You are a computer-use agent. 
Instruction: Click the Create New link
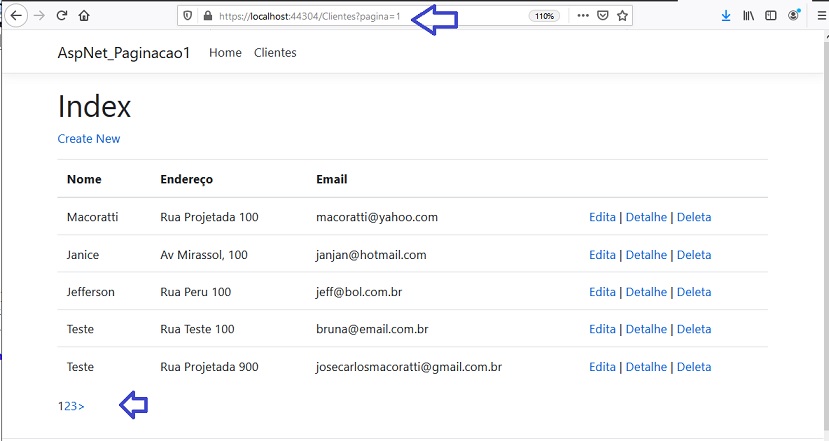89,139
